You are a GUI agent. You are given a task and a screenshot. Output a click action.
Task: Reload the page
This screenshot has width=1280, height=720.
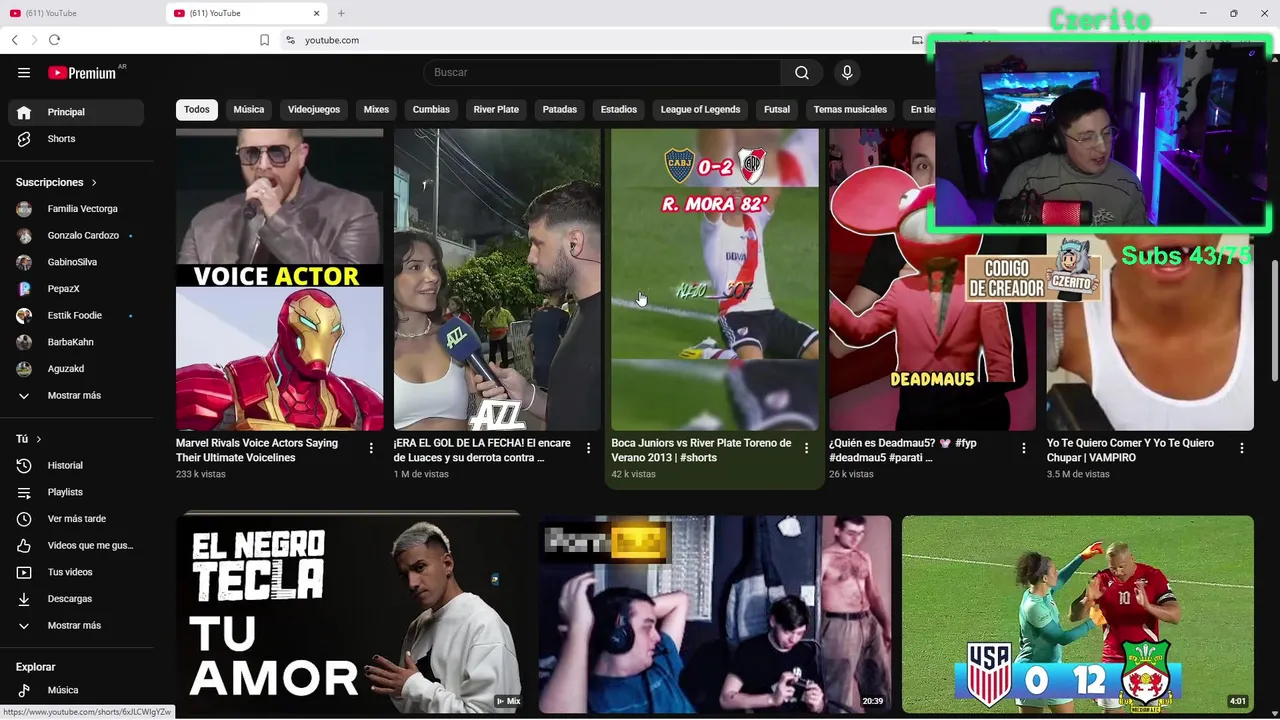click(54, 40)
